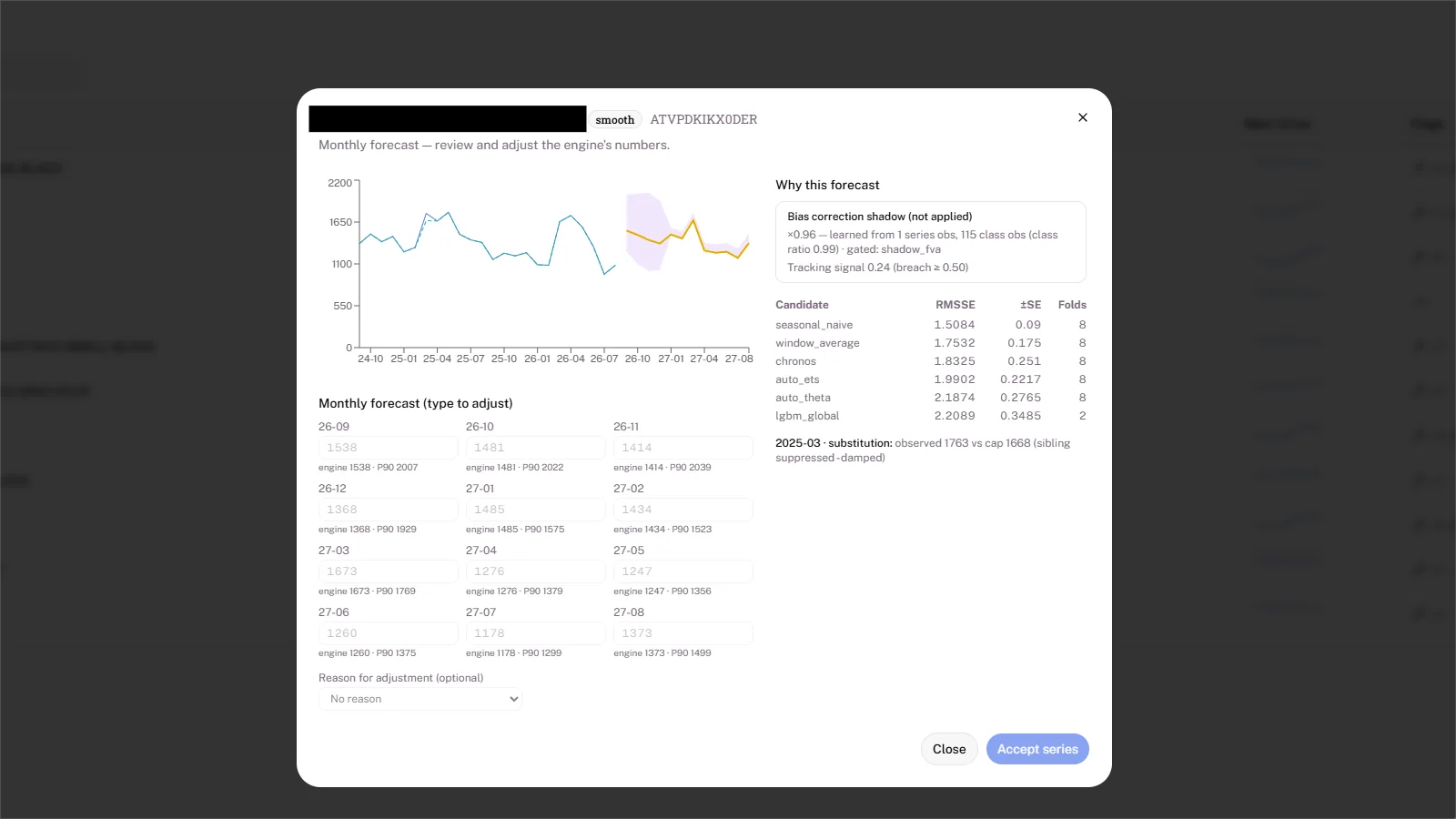Click the Folds column header

[x=1072, y=305]
